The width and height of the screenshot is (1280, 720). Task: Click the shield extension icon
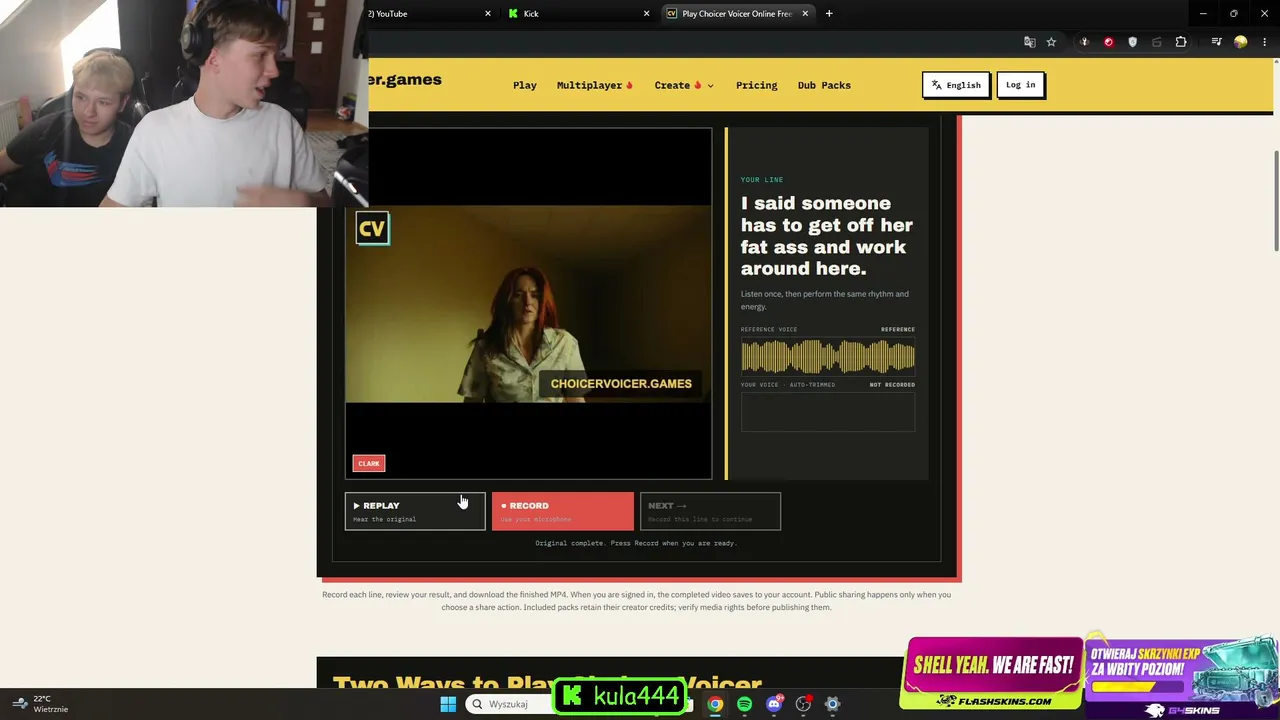point(1132,42)
